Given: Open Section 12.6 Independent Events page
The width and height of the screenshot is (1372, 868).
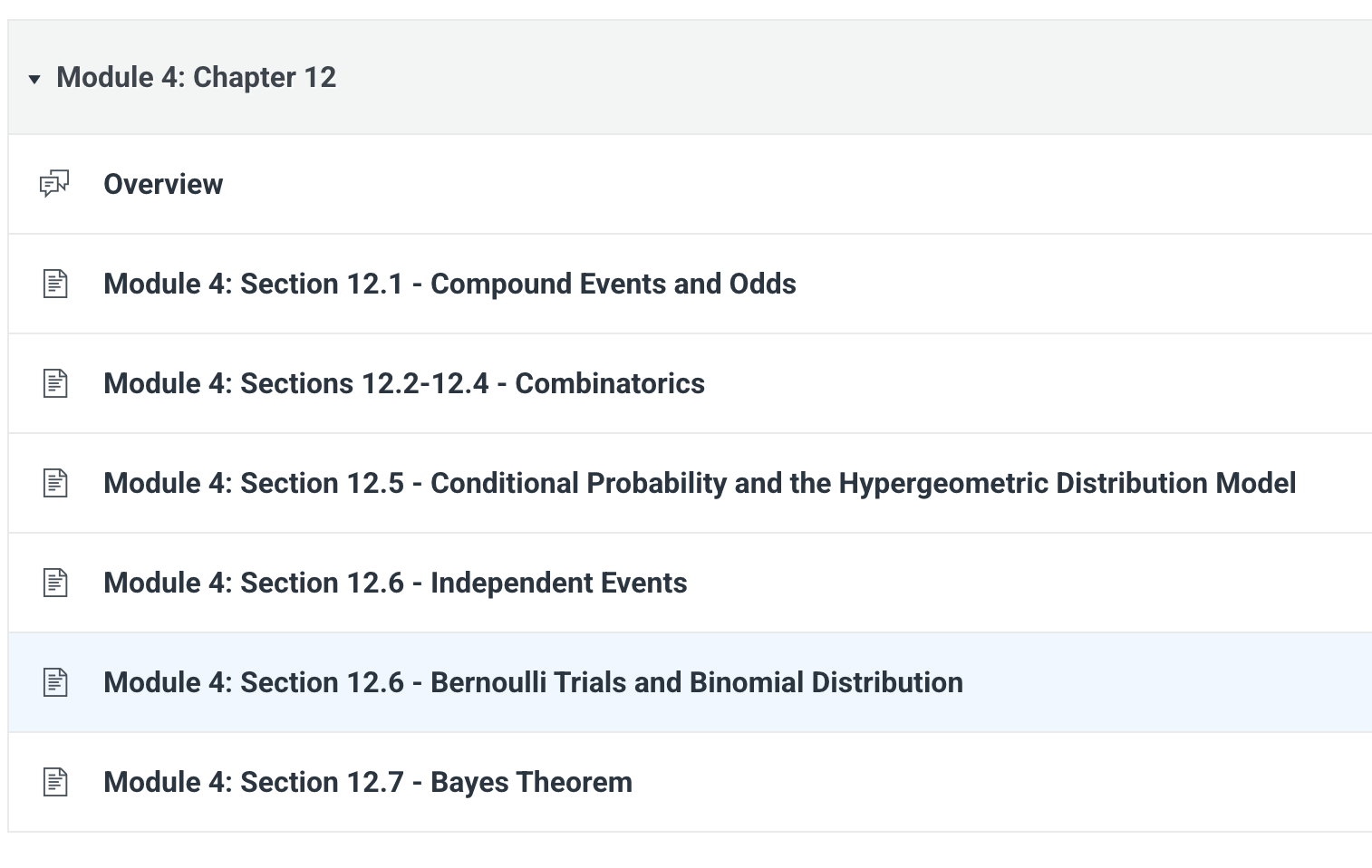Looking at the screenshot, I should (x=395, y=583).
